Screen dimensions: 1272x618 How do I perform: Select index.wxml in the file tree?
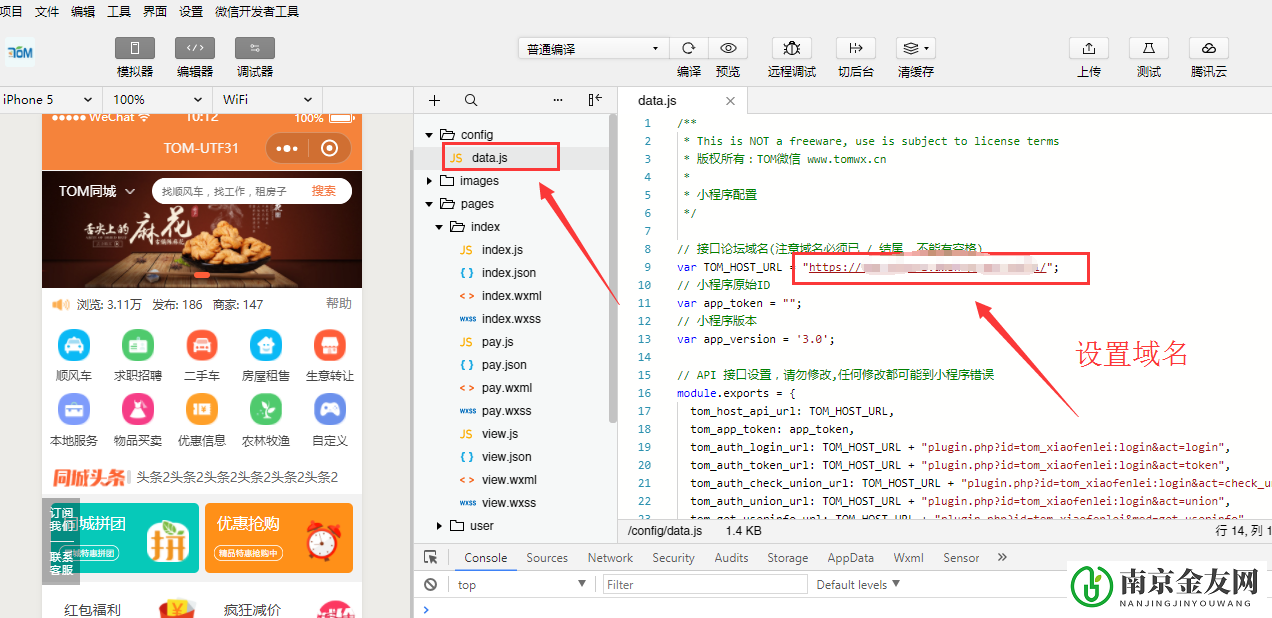click(x=510, y=296)
